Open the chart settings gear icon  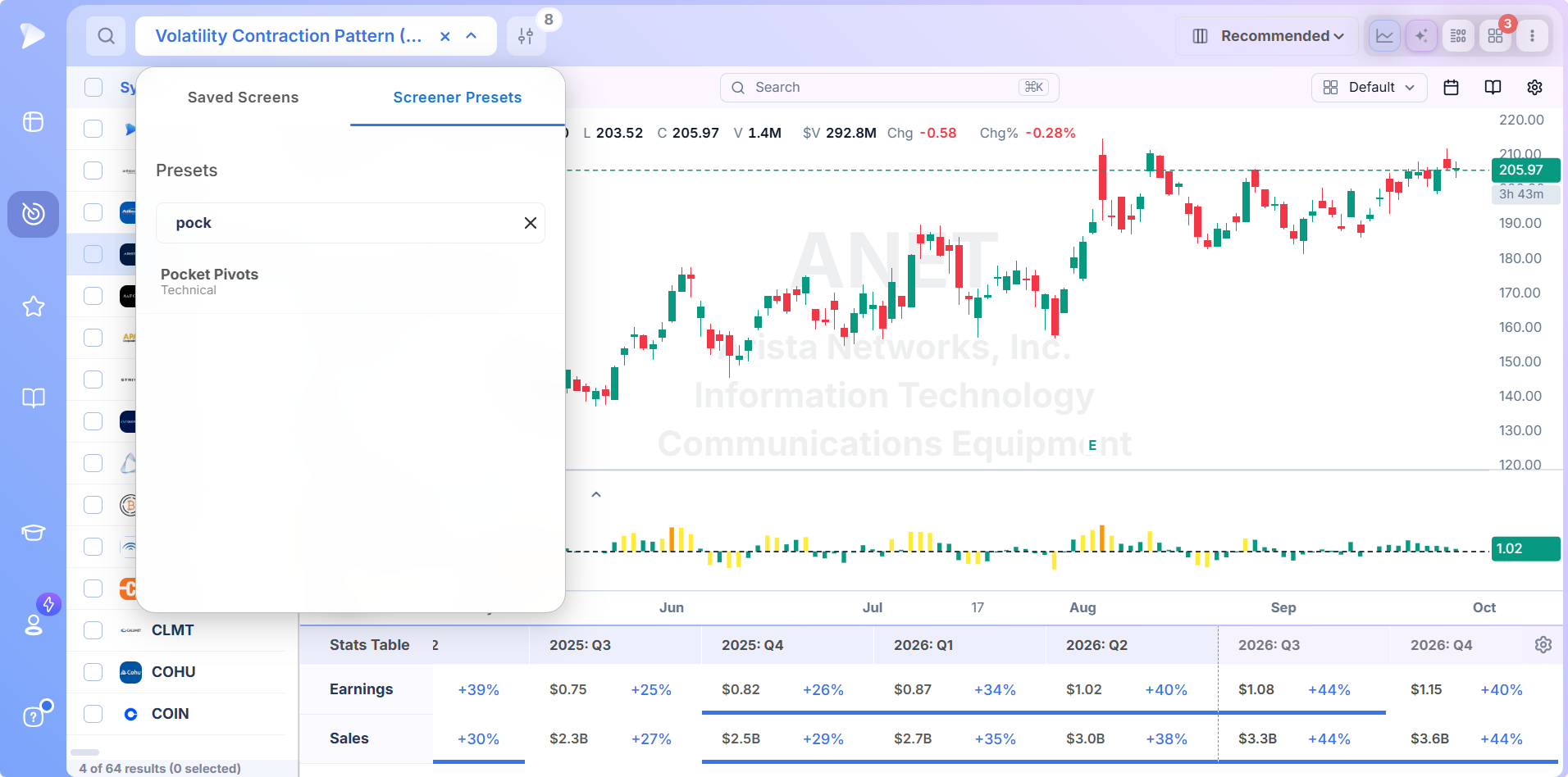[1534, 88]
